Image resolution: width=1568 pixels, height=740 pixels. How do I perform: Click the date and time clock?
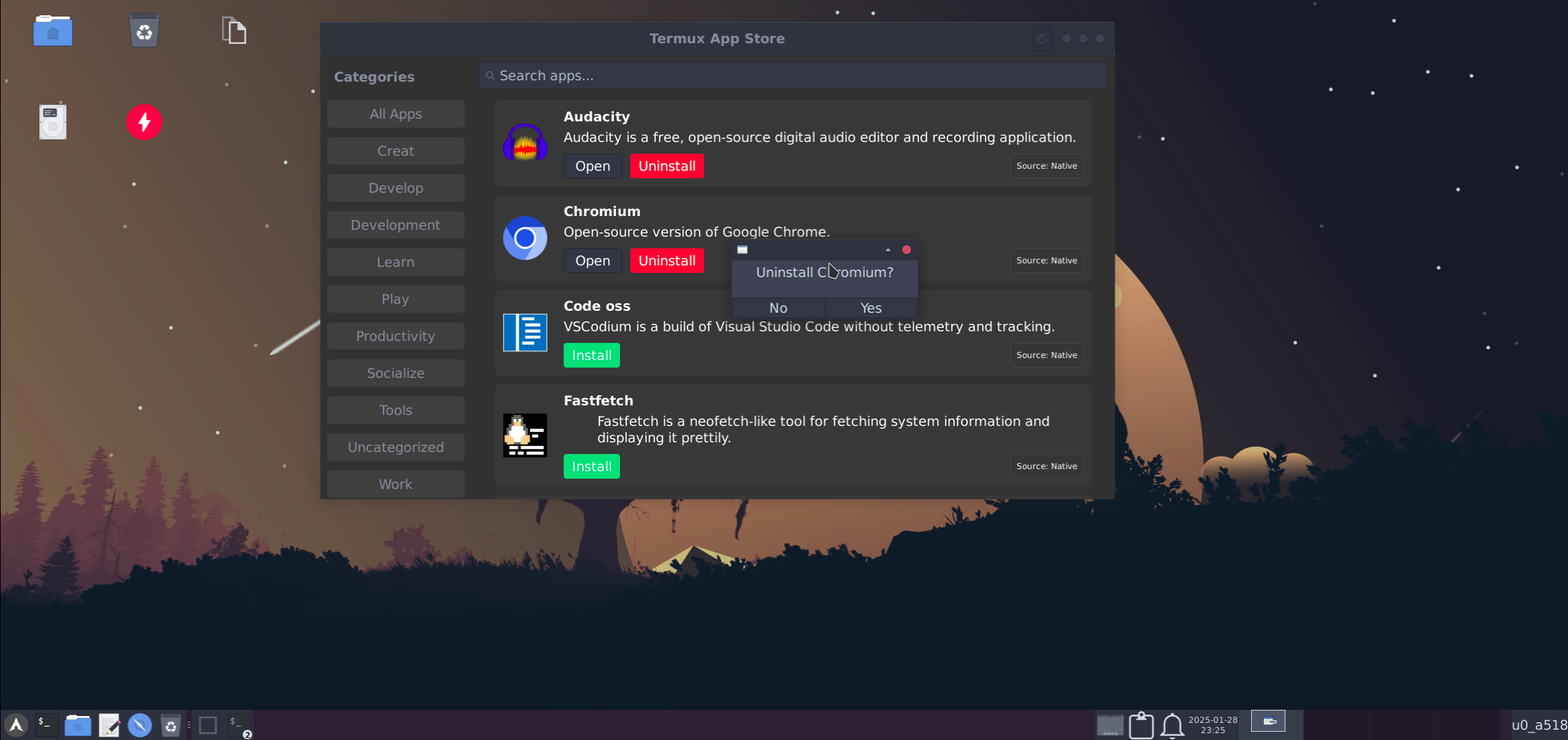tap(1213, 725)
